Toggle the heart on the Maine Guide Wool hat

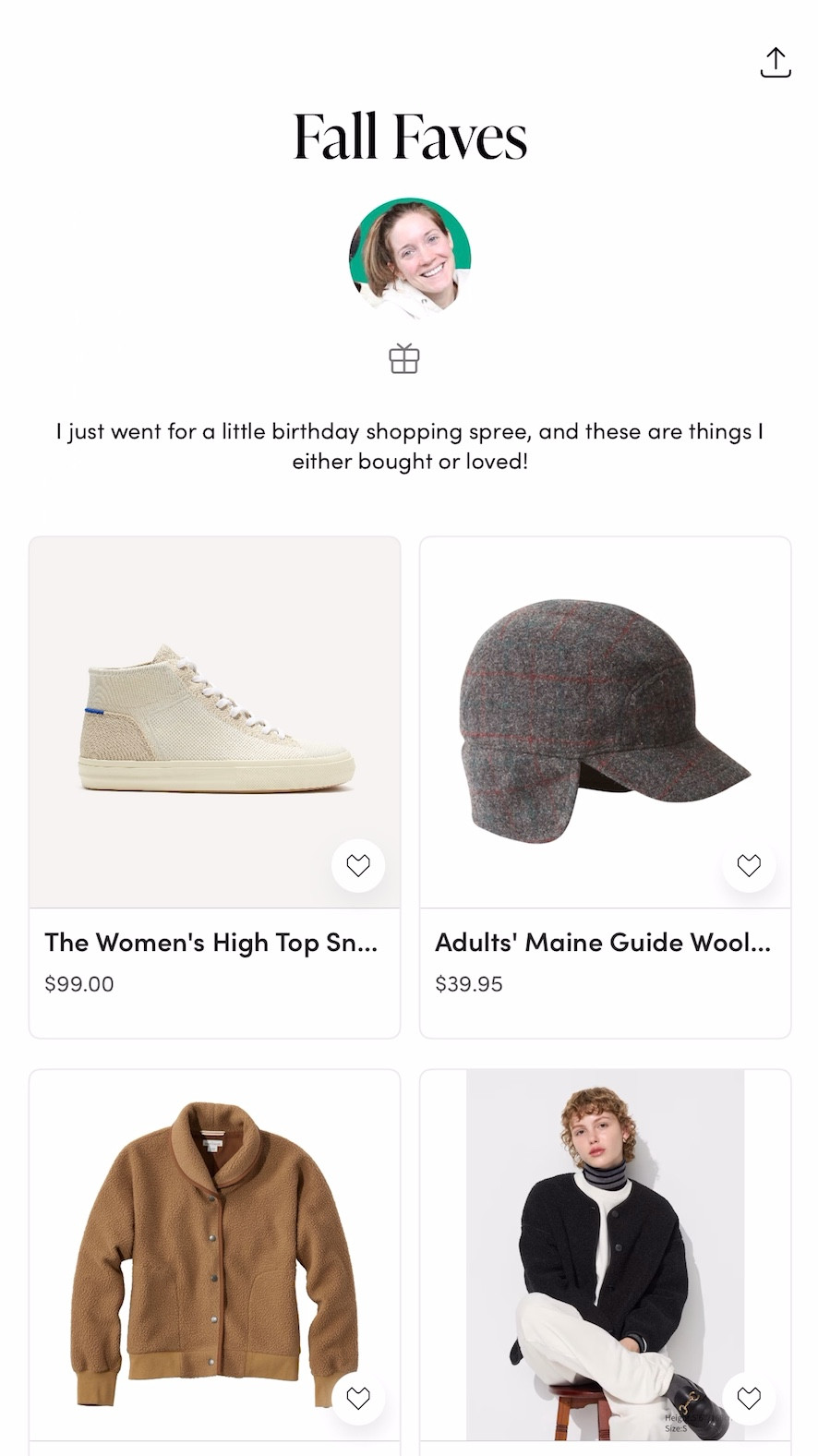pyautogui.click(x=749, y=865)
